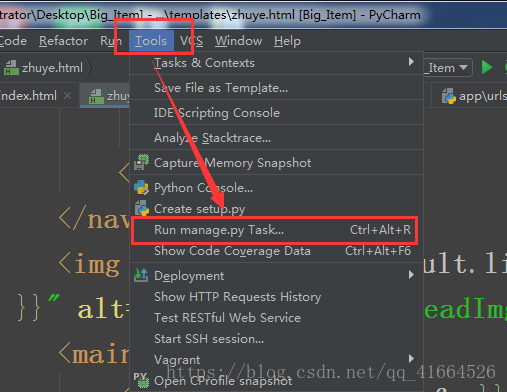Click the Python file icon on app\urls tab
Image resolution: width=507 pixels, height=392 pixels.
(x=449, y=96)
